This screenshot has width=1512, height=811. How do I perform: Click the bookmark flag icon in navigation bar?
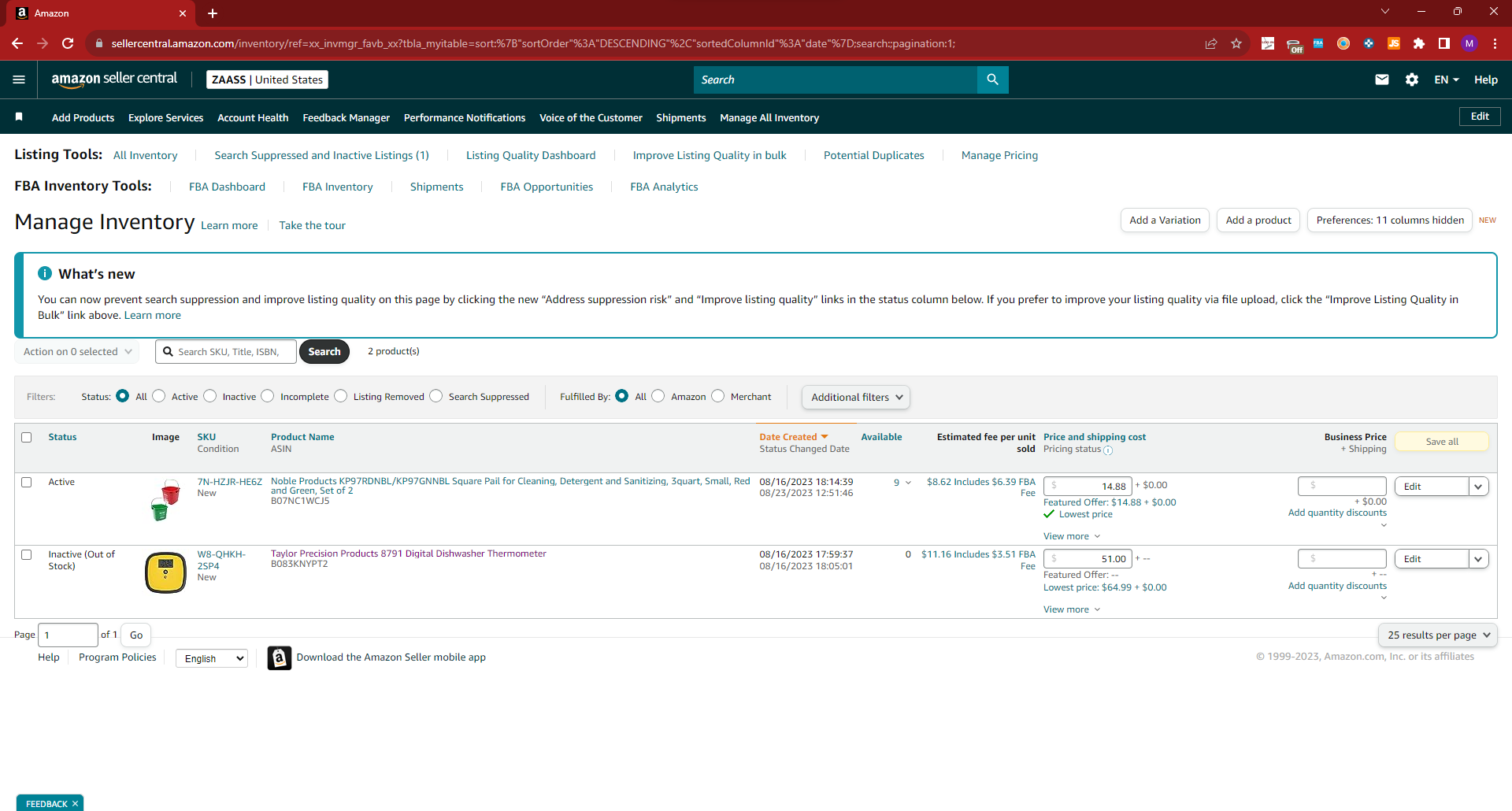click(x=19, y=117)
